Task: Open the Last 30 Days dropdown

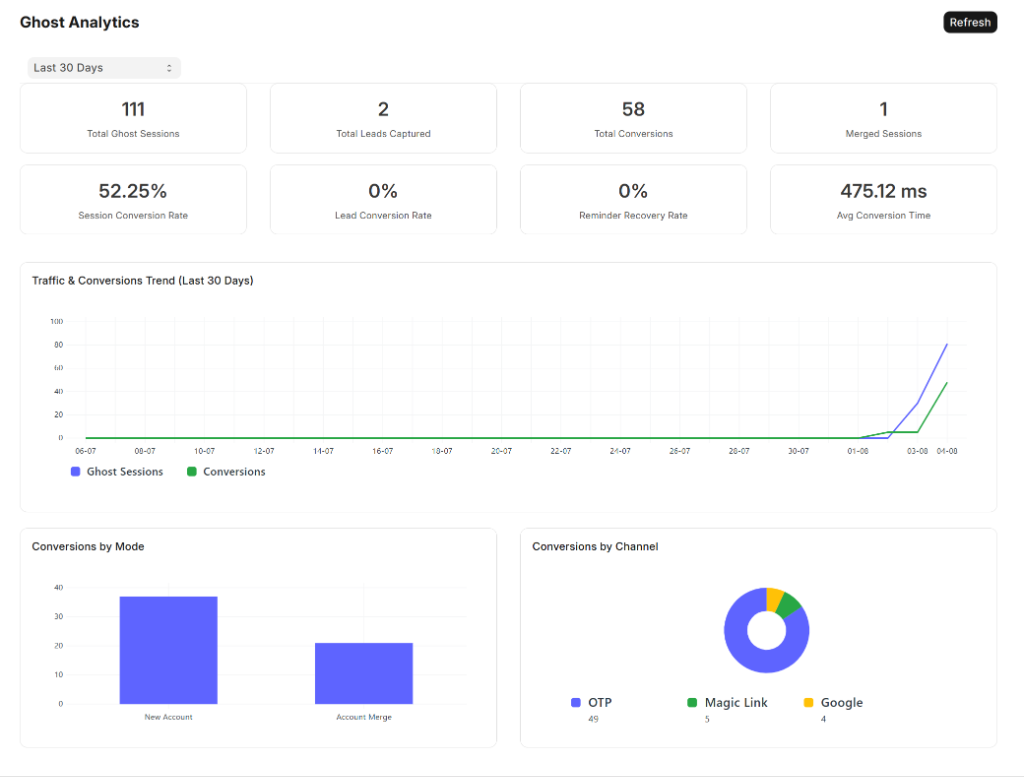Action: (104, 68)
